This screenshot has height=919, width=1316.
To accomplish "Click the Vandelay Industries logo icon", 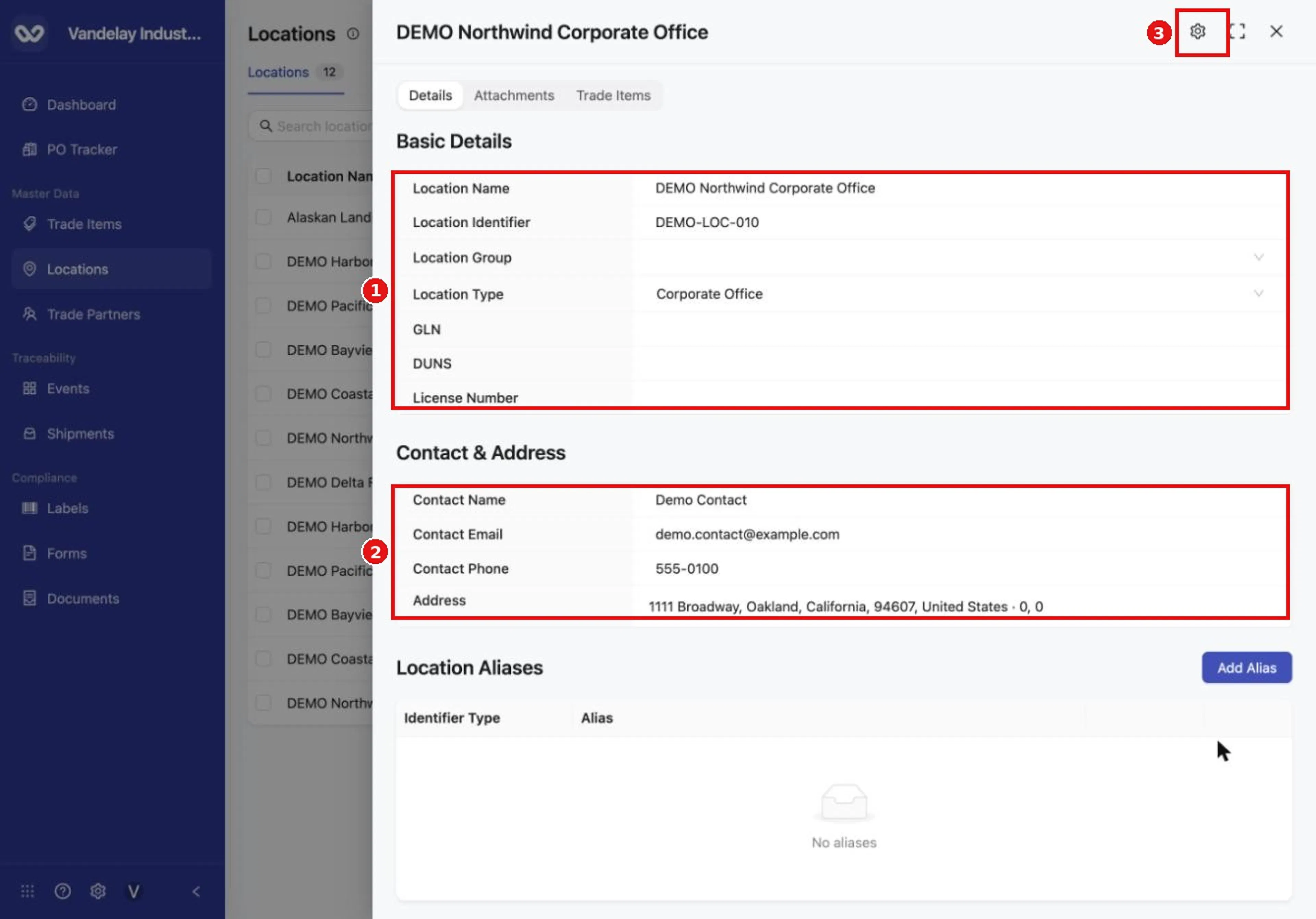I will coord(29,33).
